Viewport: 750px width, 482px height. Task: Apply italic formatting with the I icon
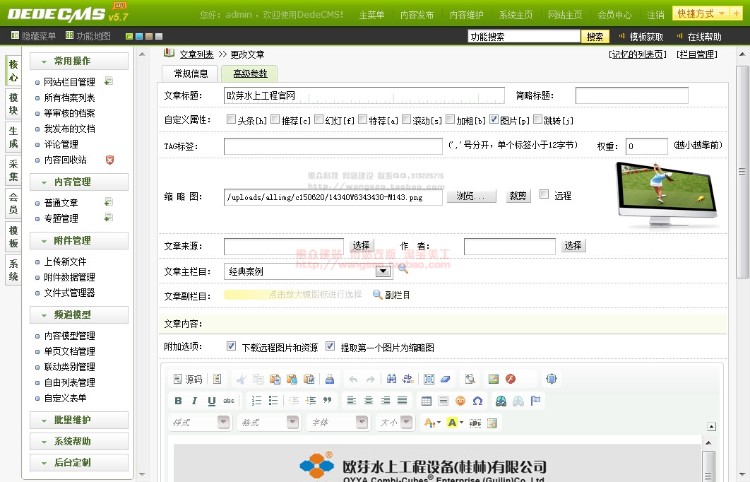click(x=195, y=401)
